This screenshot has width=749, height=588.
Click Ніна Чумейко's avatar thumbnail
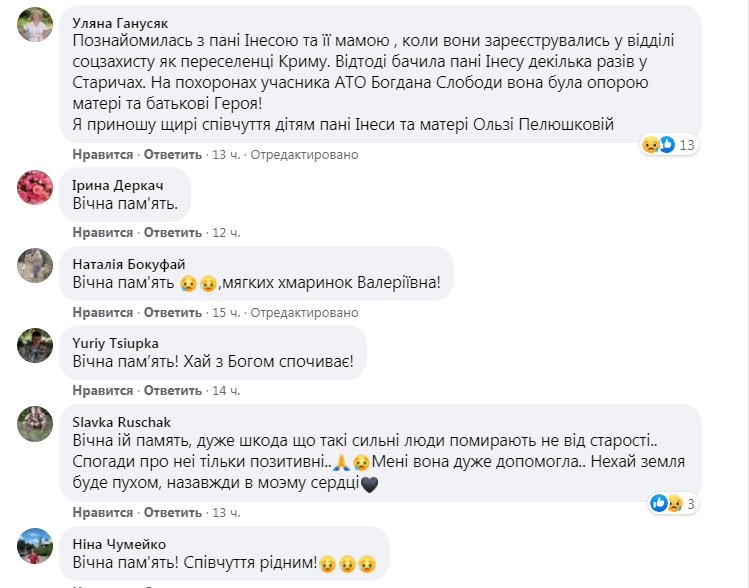pyautogui.click(x=35, y=546)
